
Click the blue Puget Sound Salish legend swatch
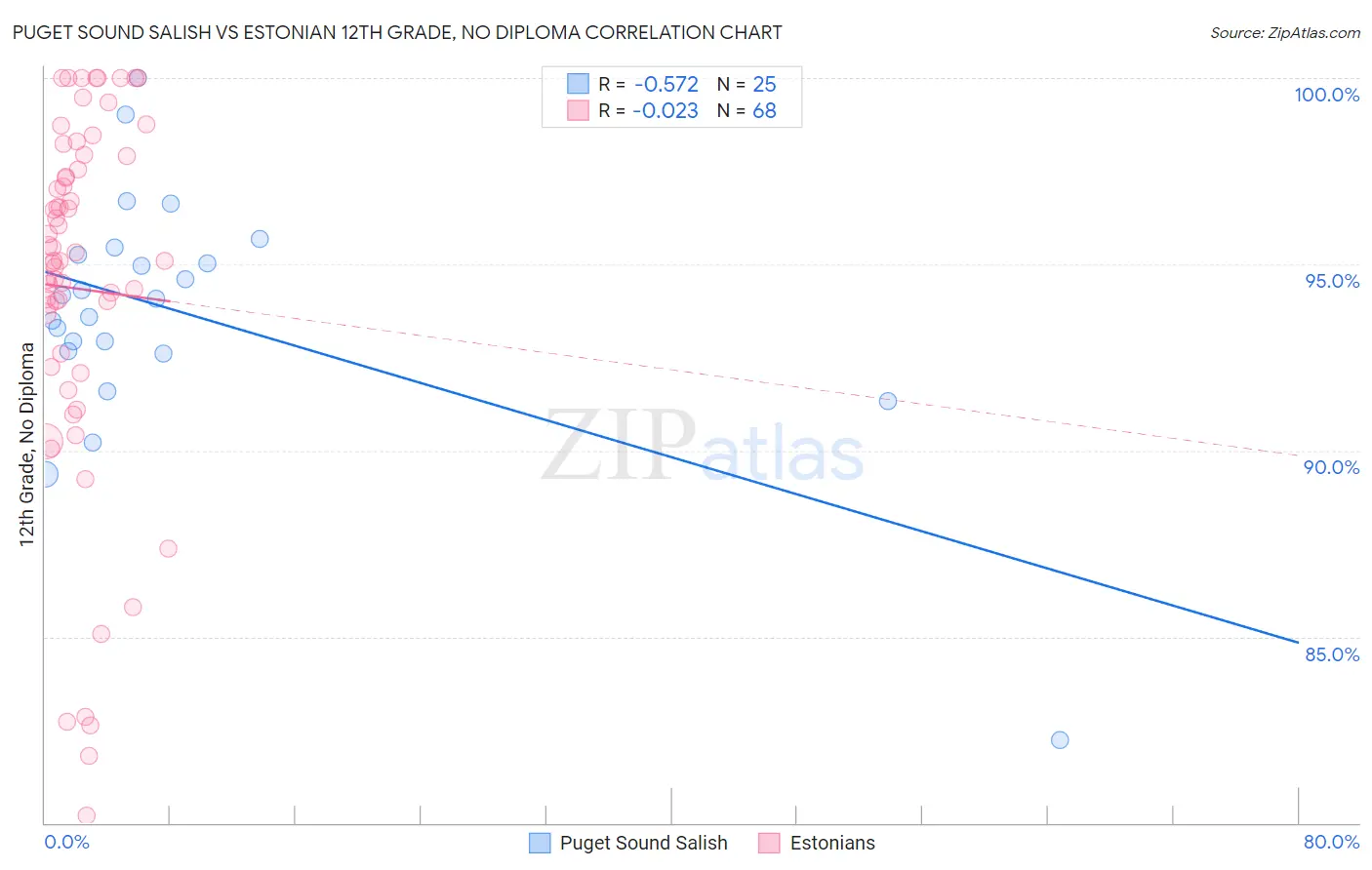pyautogui.click(x=540, y=843)
